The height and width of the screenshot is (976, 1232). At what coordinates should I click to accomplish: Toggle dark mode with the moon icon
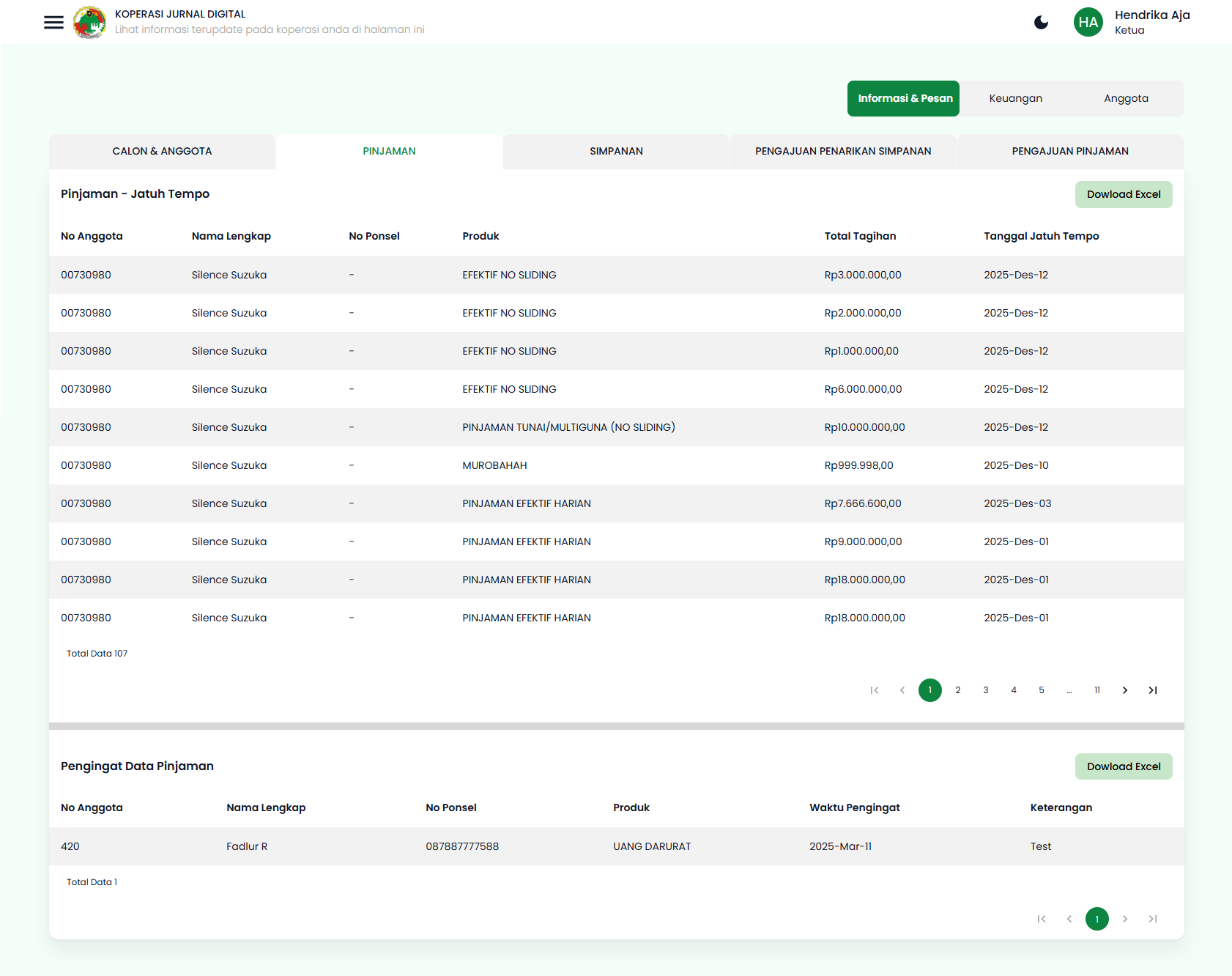click(x=1041, y=22)
